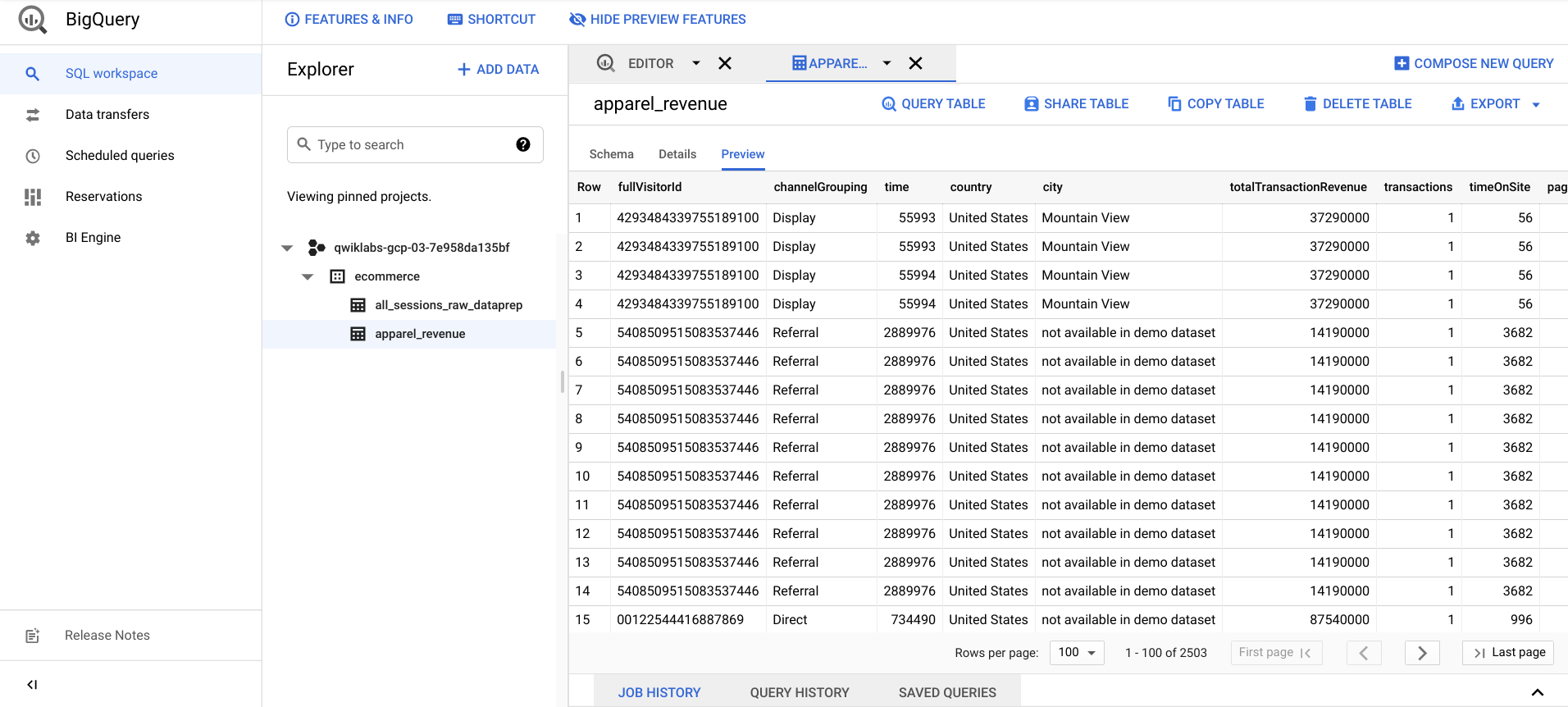Open the SAVED QUERIES tab
This screenshot has width=1568, height=707.
tap(947, 692)
